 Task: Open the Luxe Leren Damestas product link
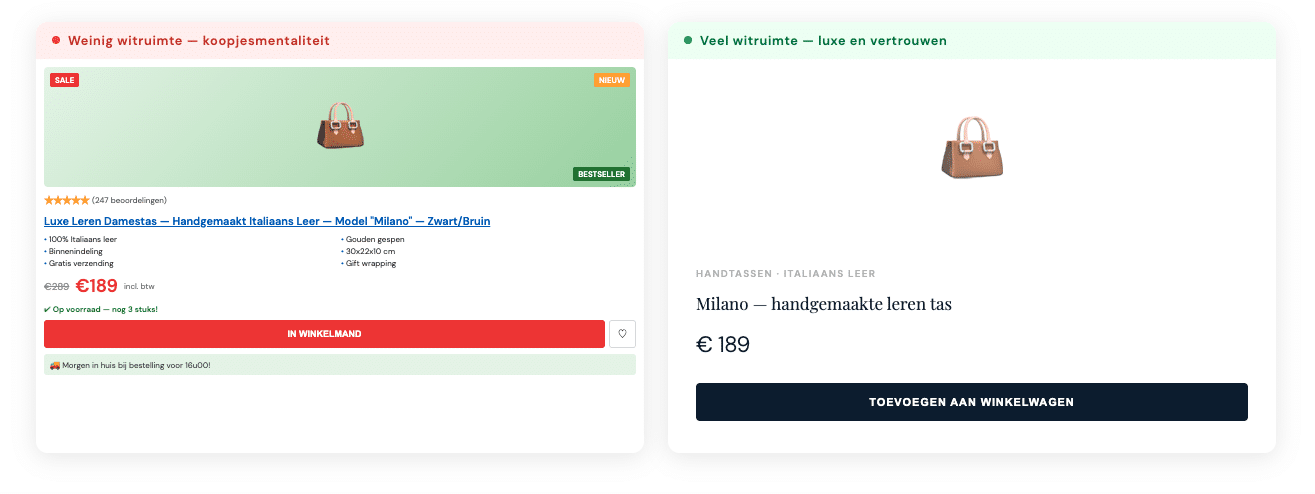pos(267,221)
